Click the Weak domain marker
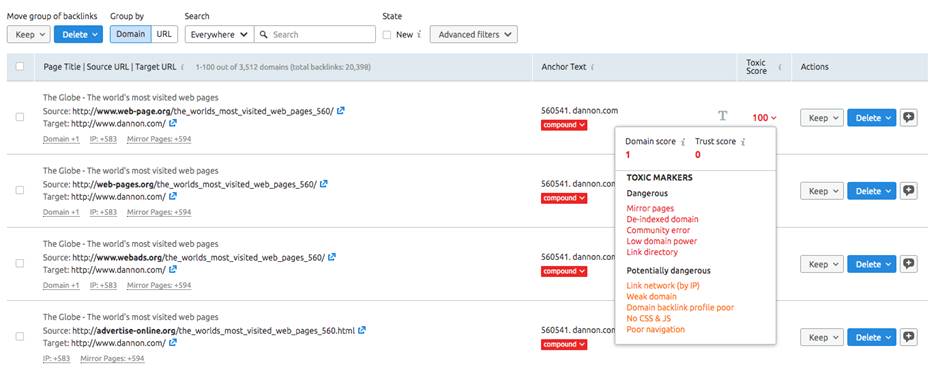The width and height of the screenshot is (936, 372). (x=651, y=296)
